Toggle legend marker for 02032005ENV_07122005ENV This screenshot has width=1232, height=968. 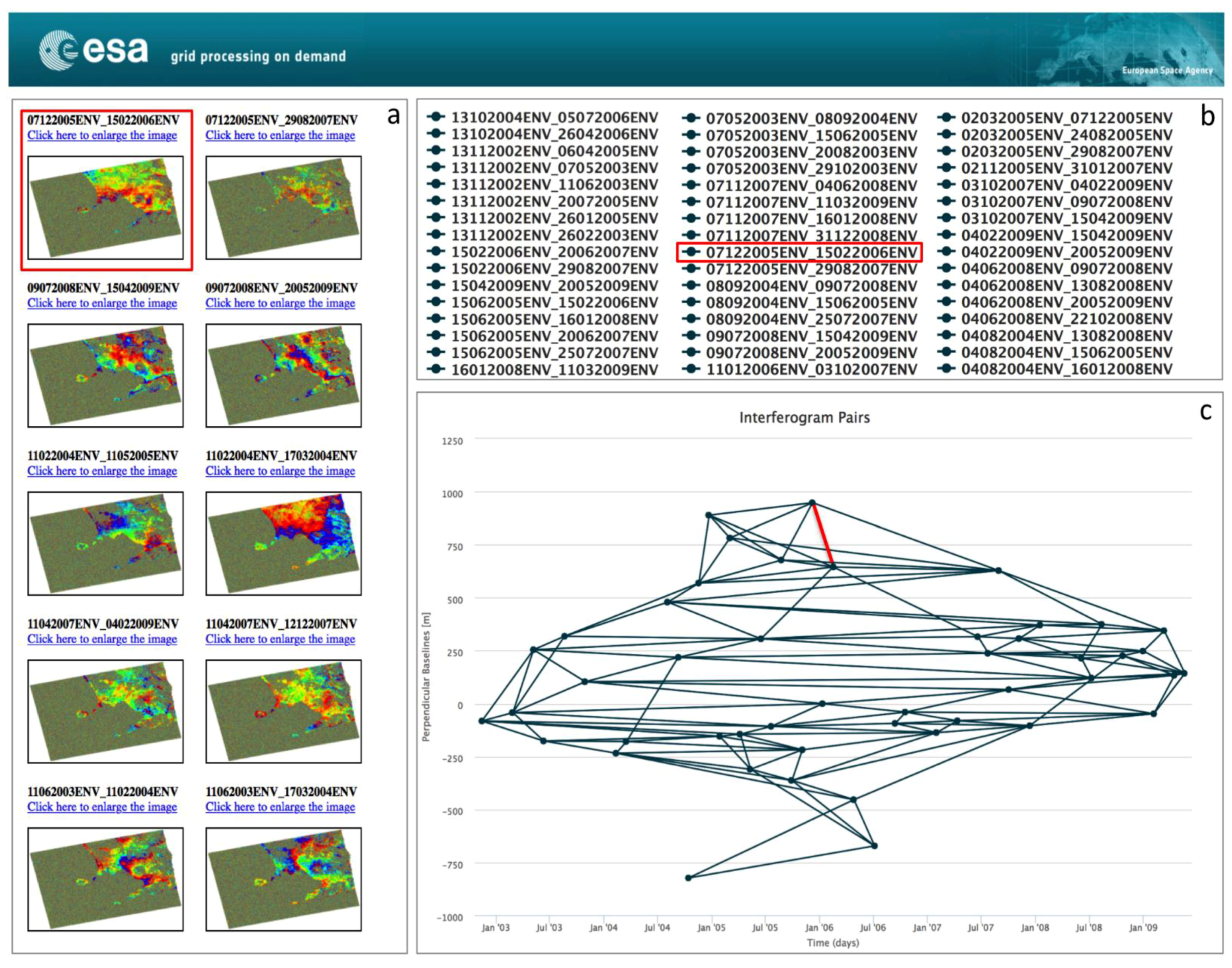(x=946, y=118)
